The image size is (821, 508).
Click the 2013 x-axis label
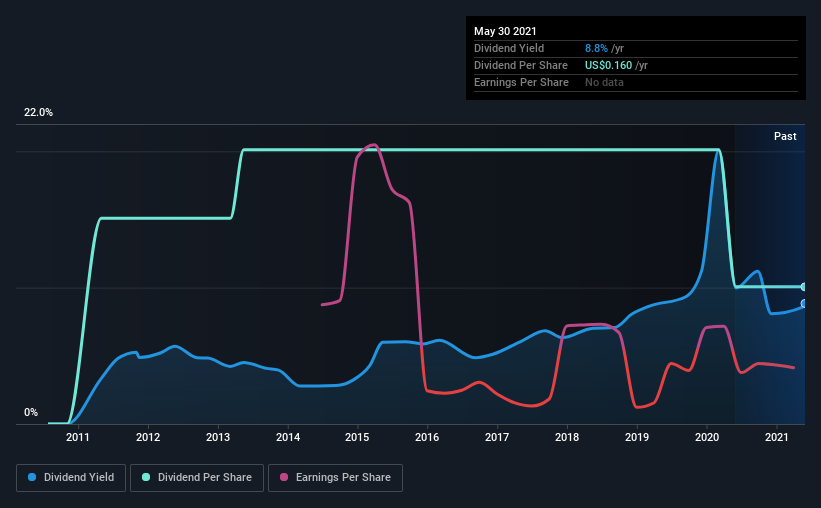point(218,437)
